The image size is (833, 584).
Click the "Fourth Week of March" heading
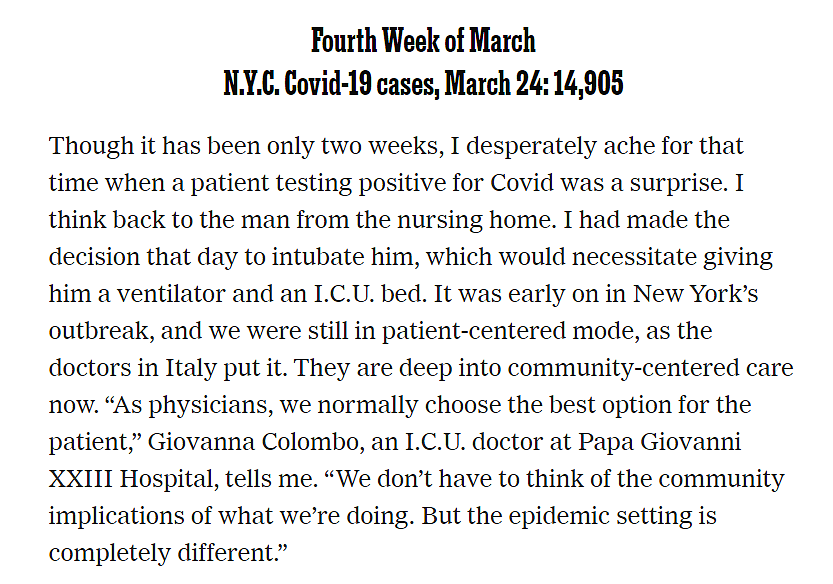coord(423,41)
